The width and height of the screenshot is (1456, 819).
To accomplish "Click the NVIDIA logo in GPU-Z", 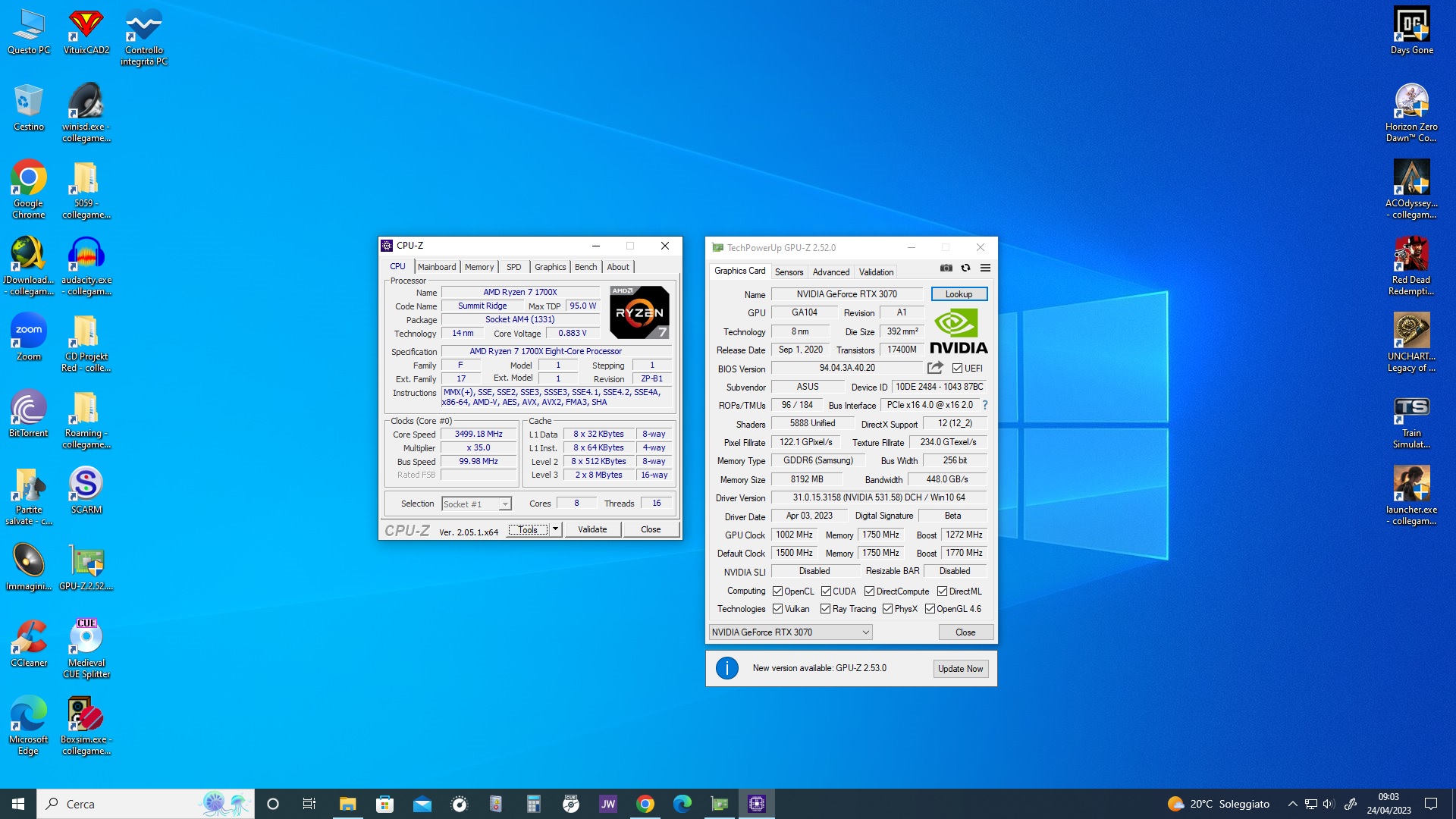I will pyautogui.click(x=959, y=331).
